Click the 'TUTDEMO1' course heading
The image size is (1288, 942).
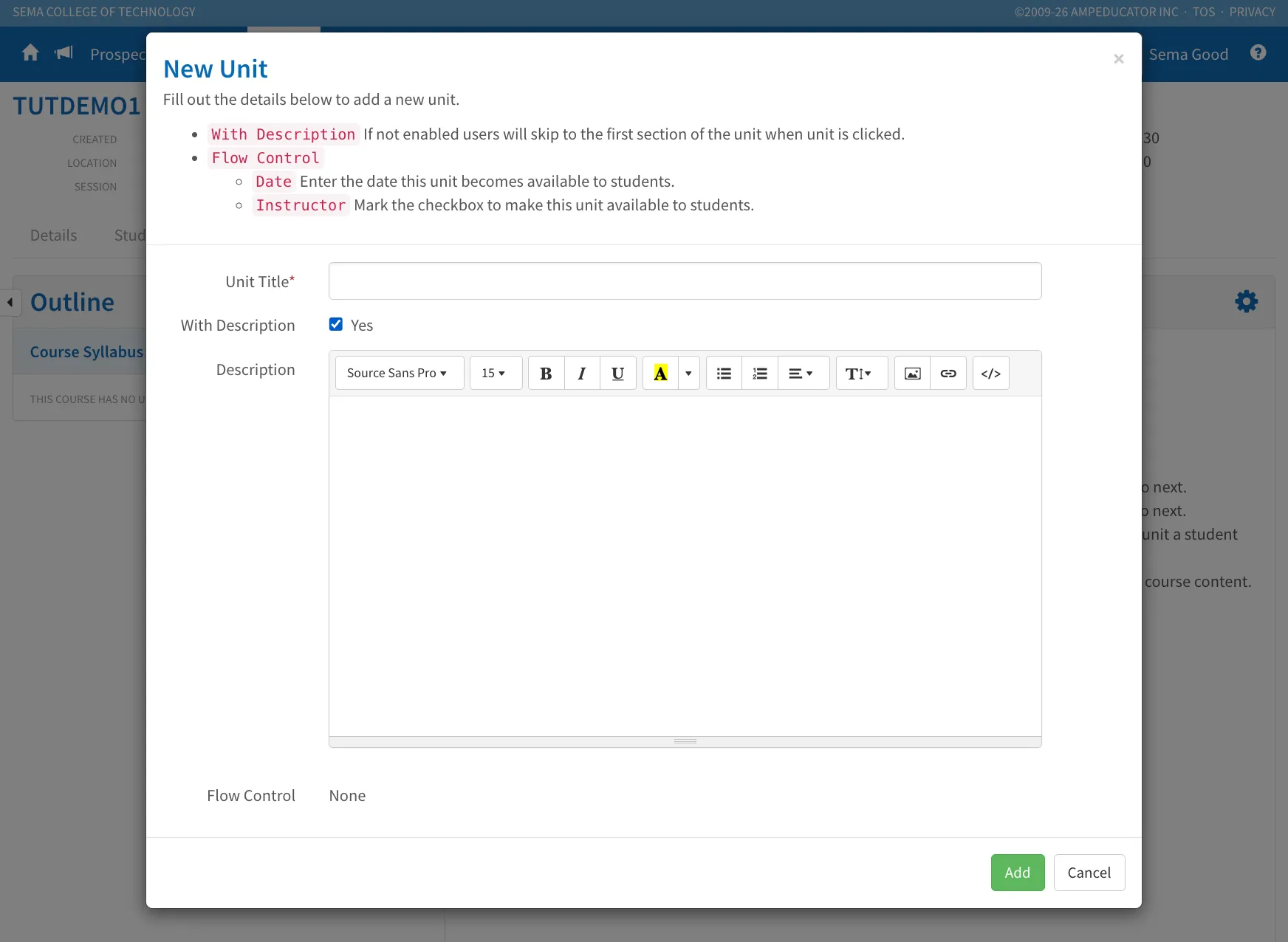coord(77,106)
